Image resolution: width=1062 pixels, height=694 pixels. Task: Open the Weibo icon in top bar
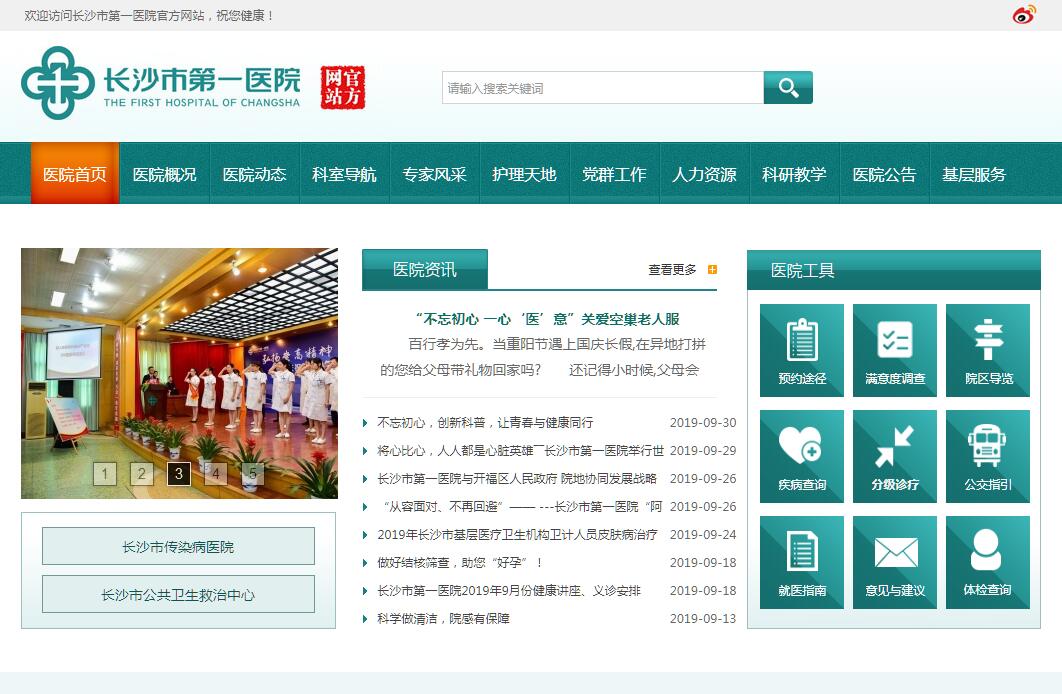point(1024,15)
